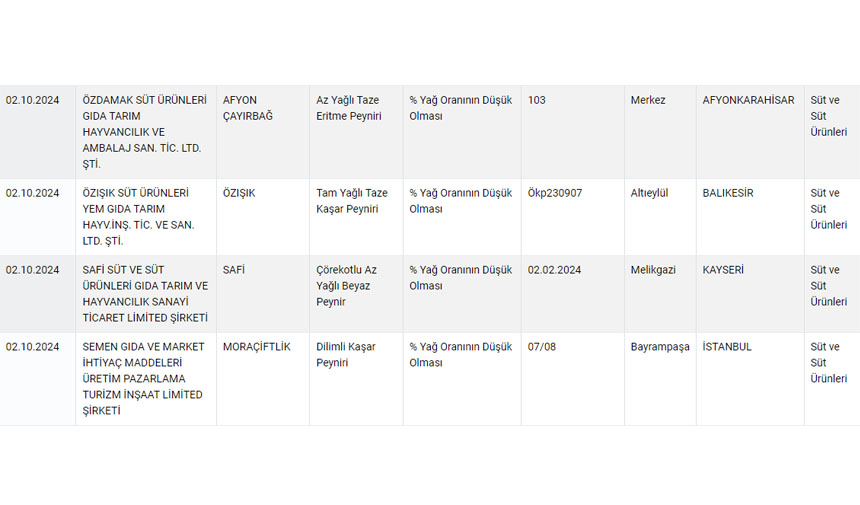Select the Altıeylül district cell
The height and width of the screenshot is (505, 860).
click(653, 193)
